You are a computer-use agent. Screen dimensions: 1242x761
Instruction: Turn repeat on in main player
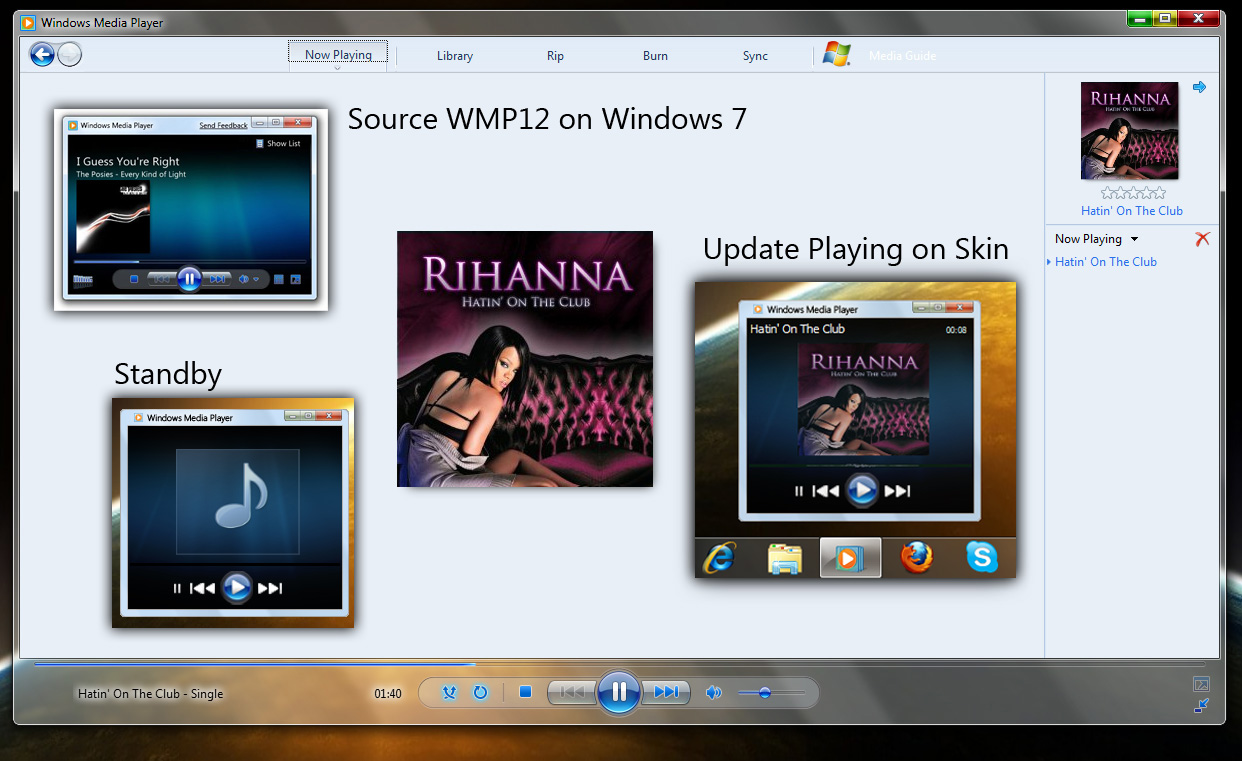pos(479,693)
